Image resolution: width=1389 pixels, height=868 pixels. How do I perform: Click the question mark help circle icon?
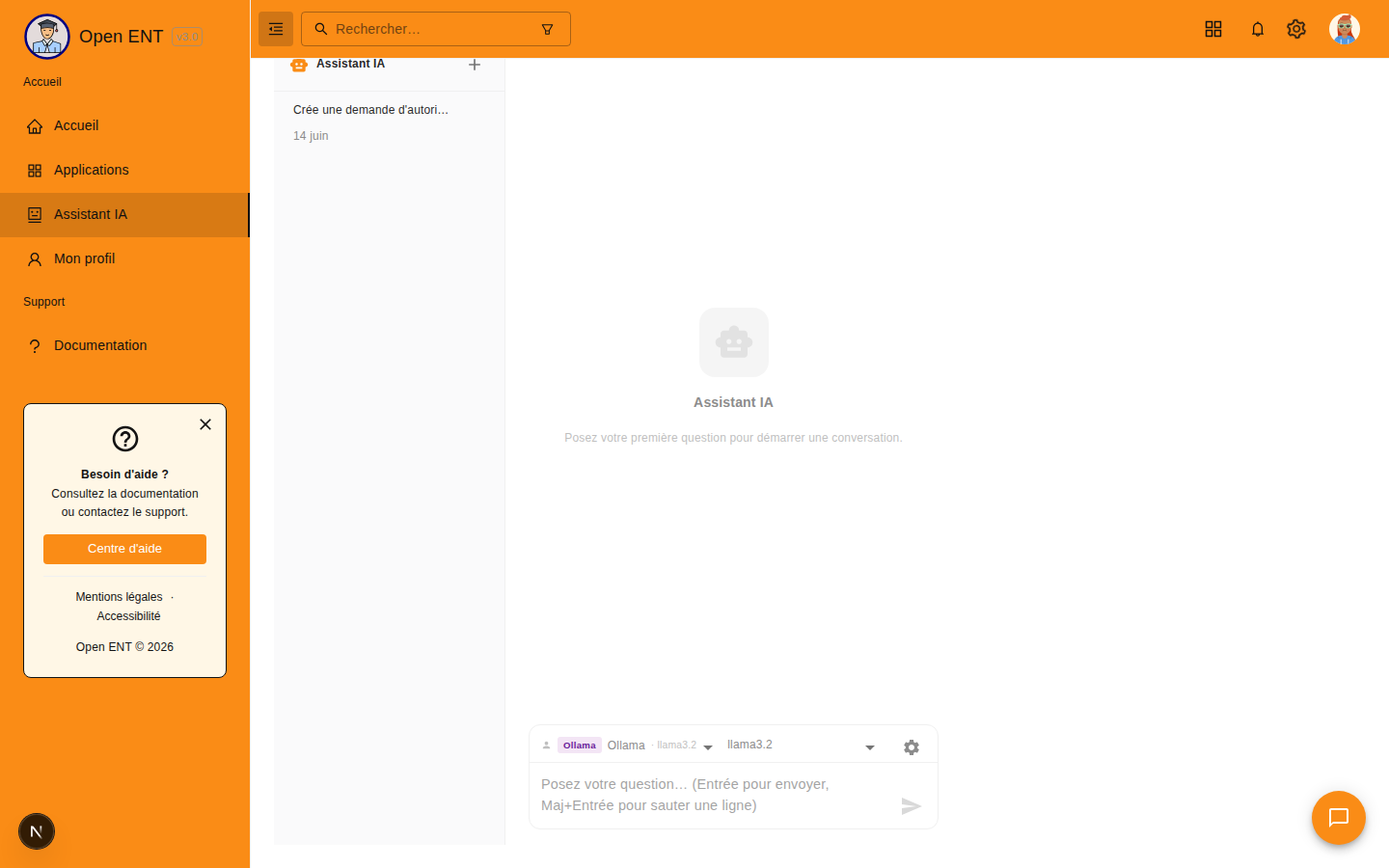(x=125, y=439)
